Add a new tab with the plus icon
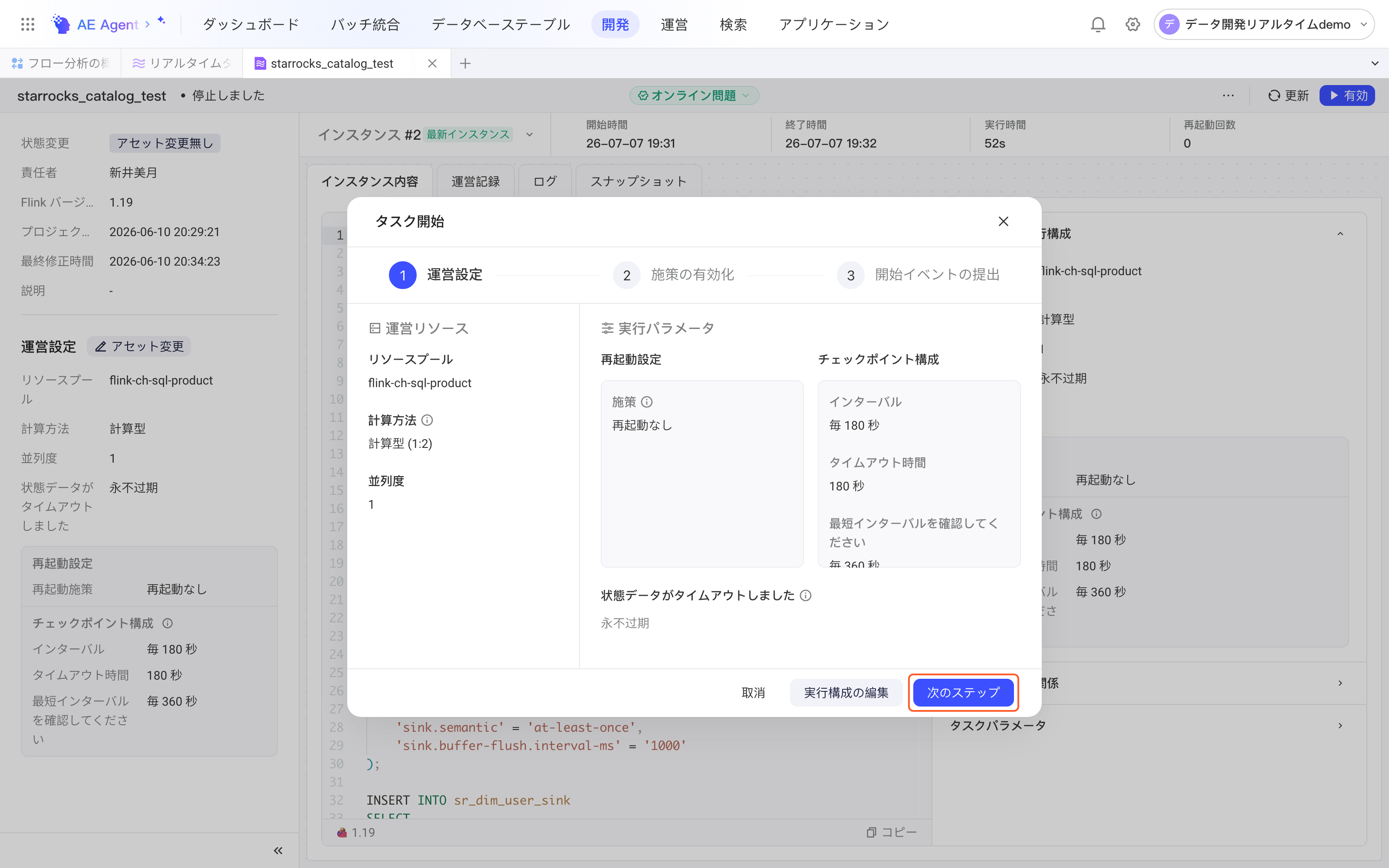The image size is (1389, 868). (x=465, y=63)
